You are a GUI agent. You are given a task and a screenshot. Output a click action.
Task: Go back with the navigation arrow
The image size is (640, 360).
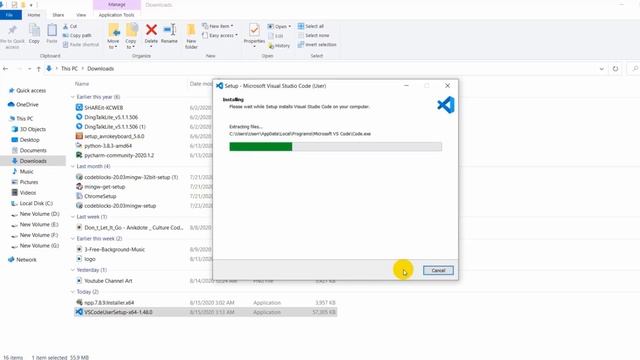(x=5, y=69)
